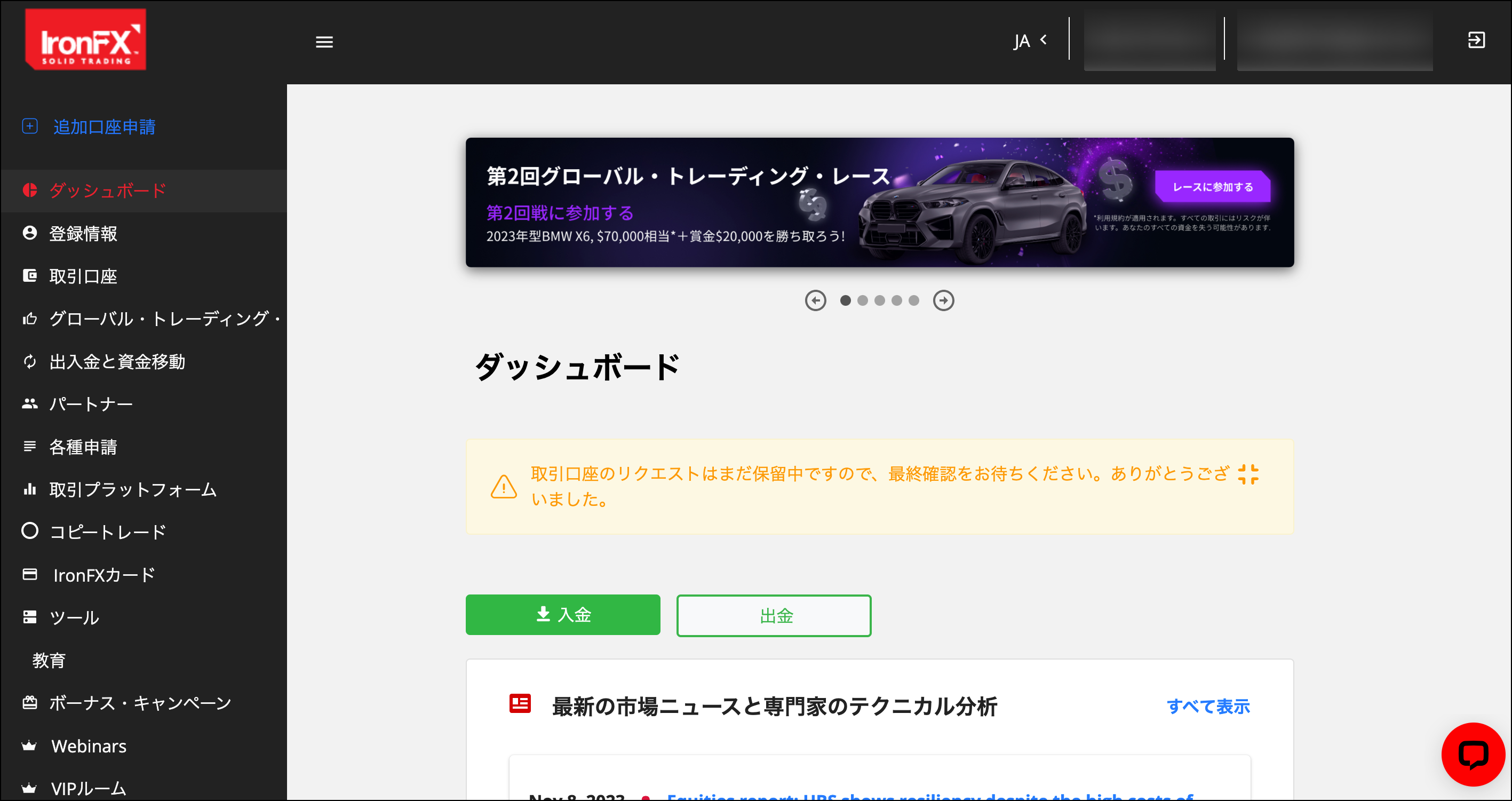Viewport: 1512px width, 801px height.
Task: Open the hamburger navigation menu
Action: [324, 42]
